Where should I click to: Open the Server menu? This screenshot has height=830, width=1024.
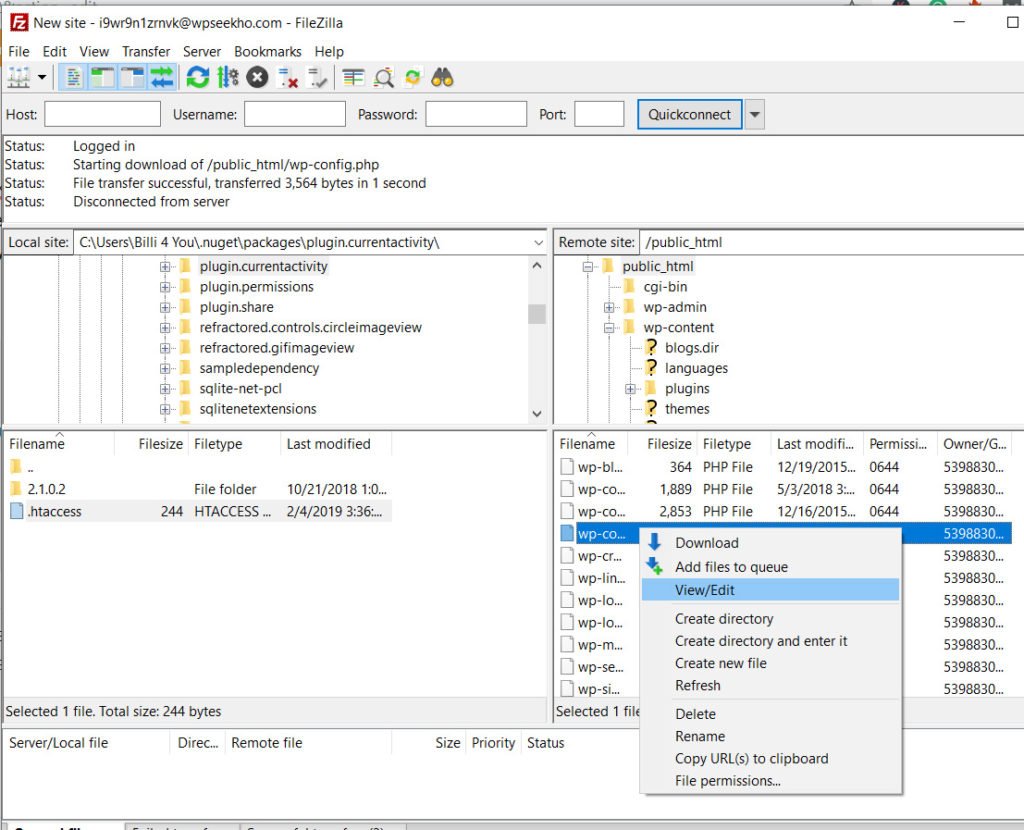(x=202, y=52)
